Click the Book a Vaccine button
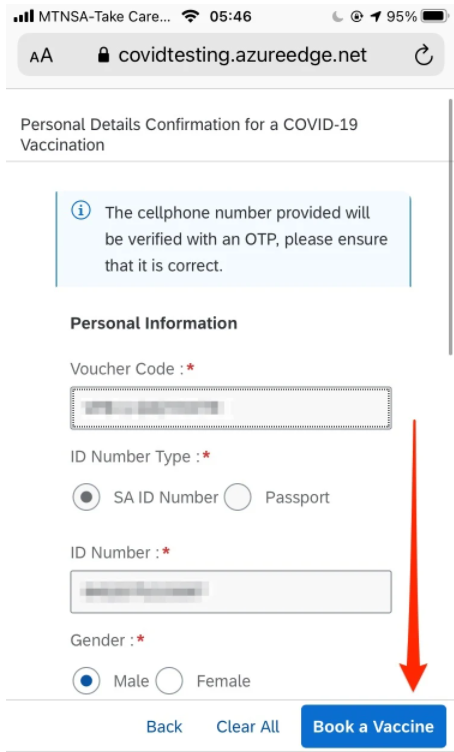This screenshot has width=454, height=752. (x=373, y=726)
